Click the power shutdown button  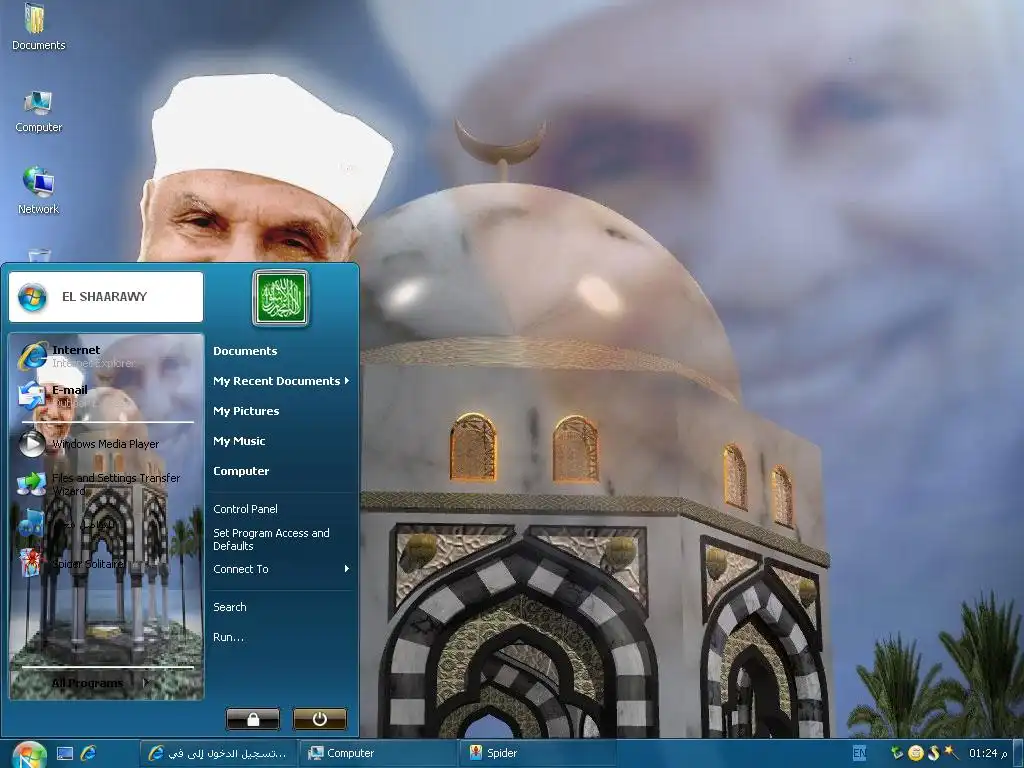click(319, 719)
